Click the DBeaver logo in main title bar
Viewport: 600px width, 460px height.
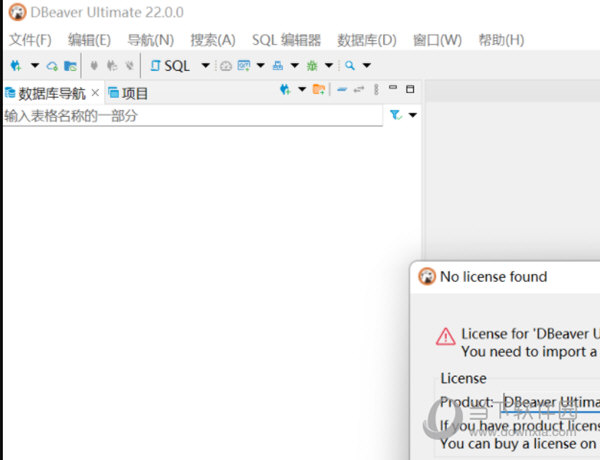(x=17, y=12)
